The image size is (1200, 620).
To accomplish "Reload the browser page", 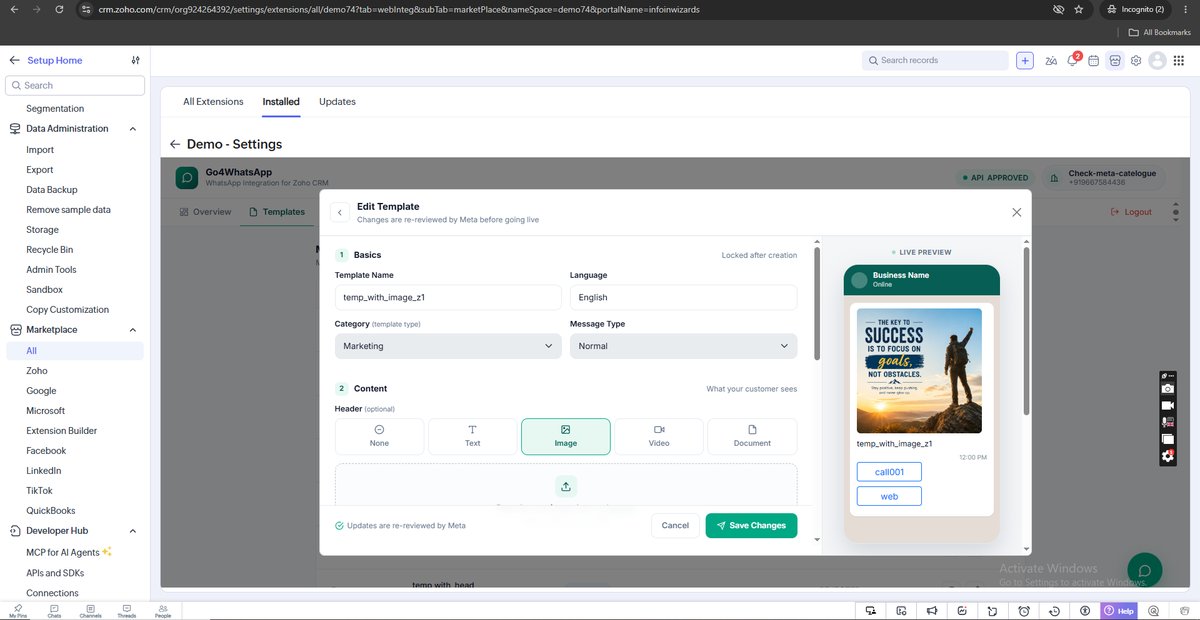I will (60, 9).
